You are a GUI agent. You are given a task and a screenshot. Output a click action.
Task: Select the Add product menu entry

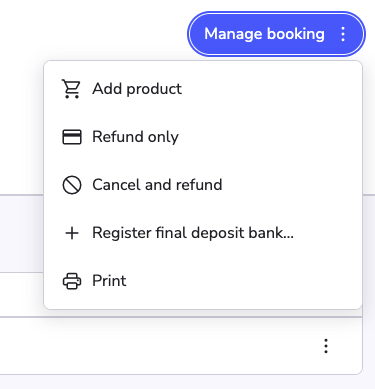[203, 89]
